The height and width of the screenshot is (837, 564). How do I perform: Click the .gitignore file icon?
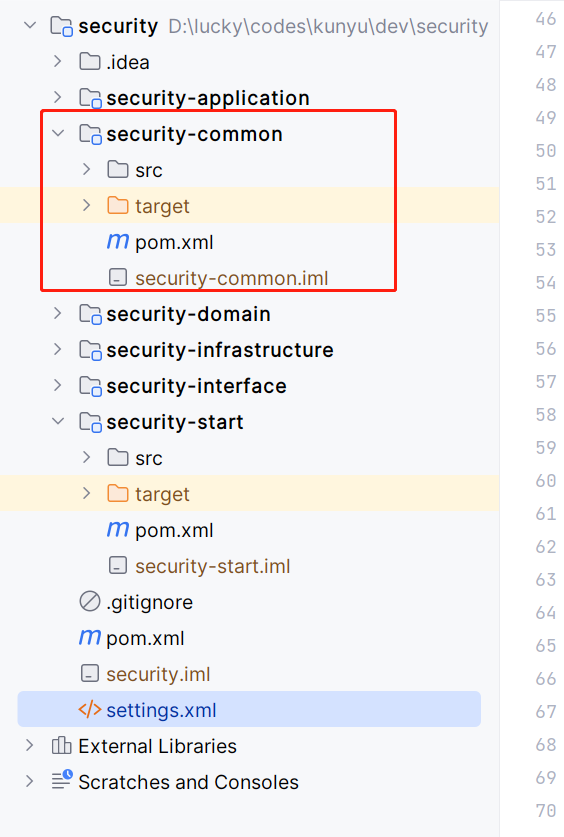pyautogui.click(x=90, y=602)
